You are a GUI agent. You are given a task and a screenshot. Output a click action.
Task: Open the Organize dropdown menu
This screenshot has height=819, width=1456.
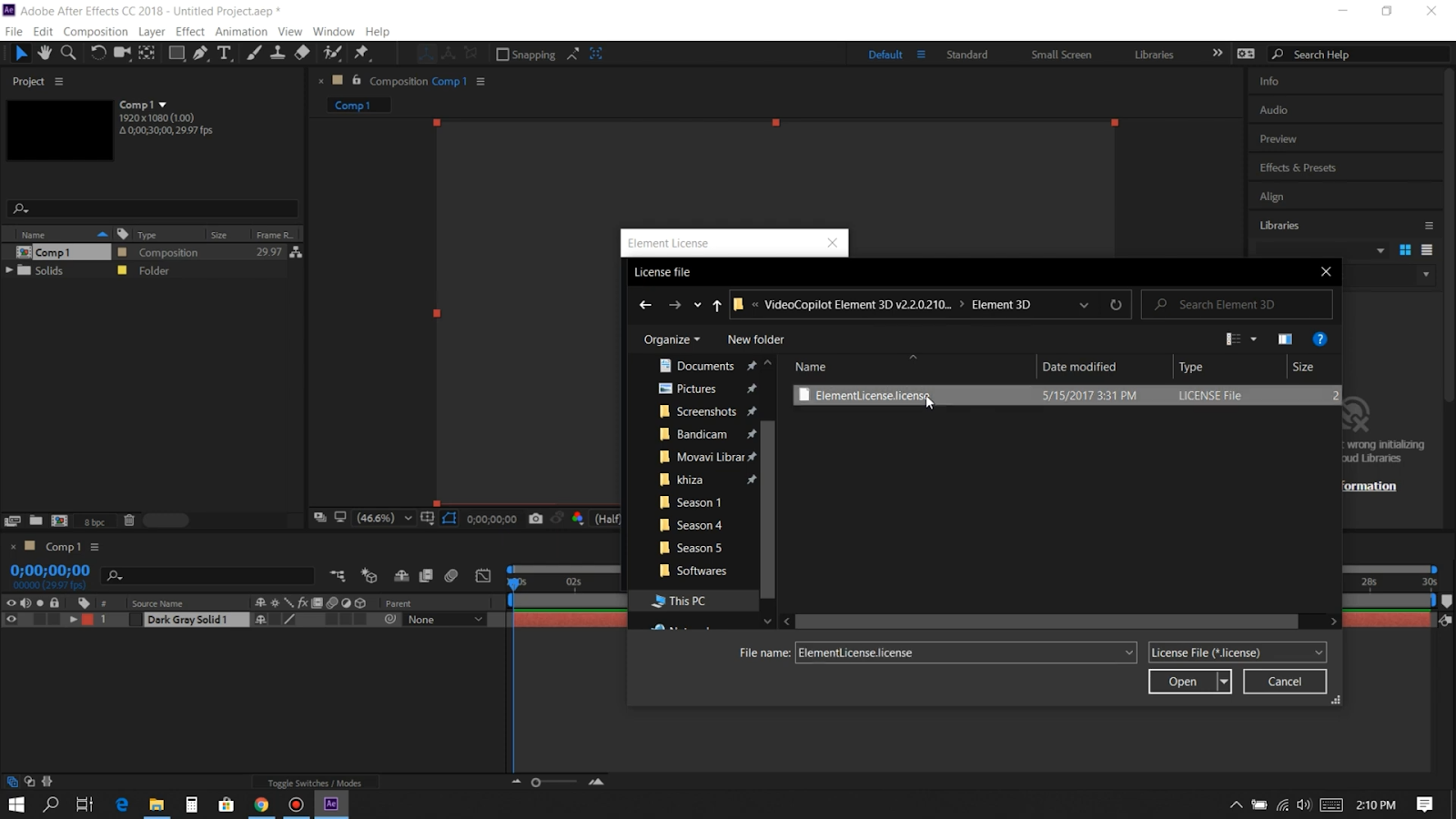(x=672, y=339)
